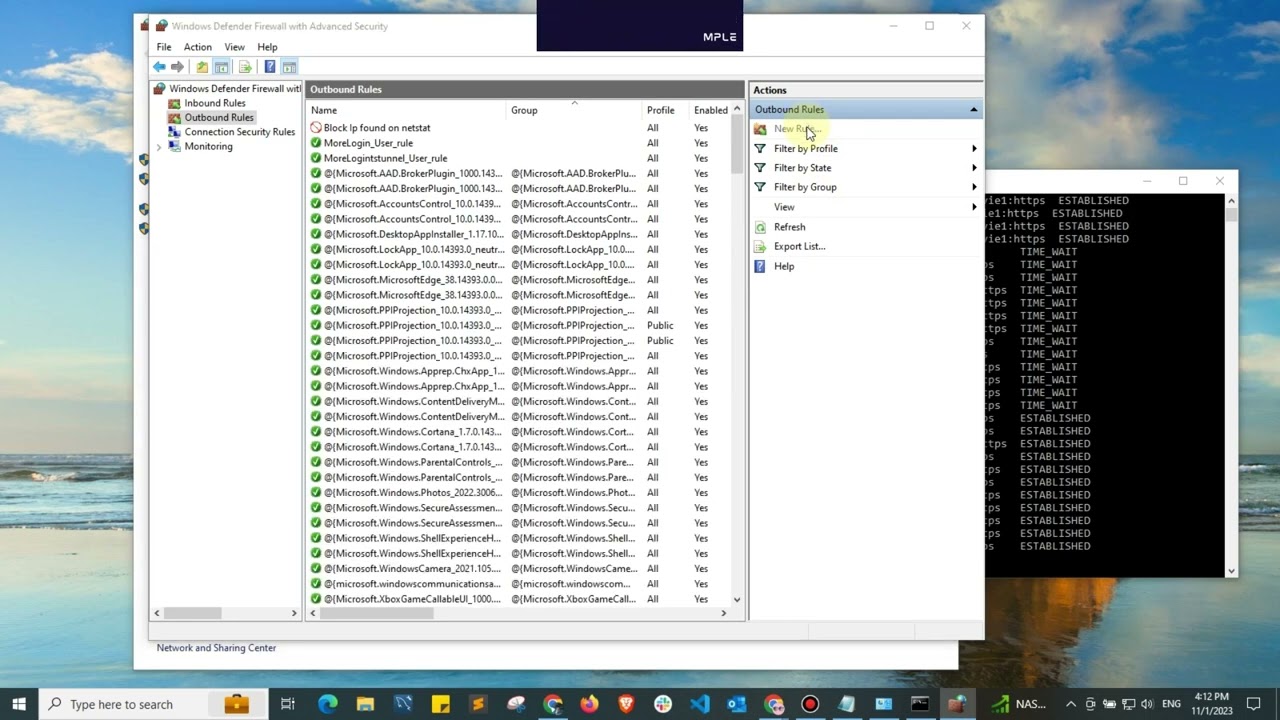Click the Export List icon in Actions pane
Viewport: 1280px width, 720px height.
[x=760, y=246]
